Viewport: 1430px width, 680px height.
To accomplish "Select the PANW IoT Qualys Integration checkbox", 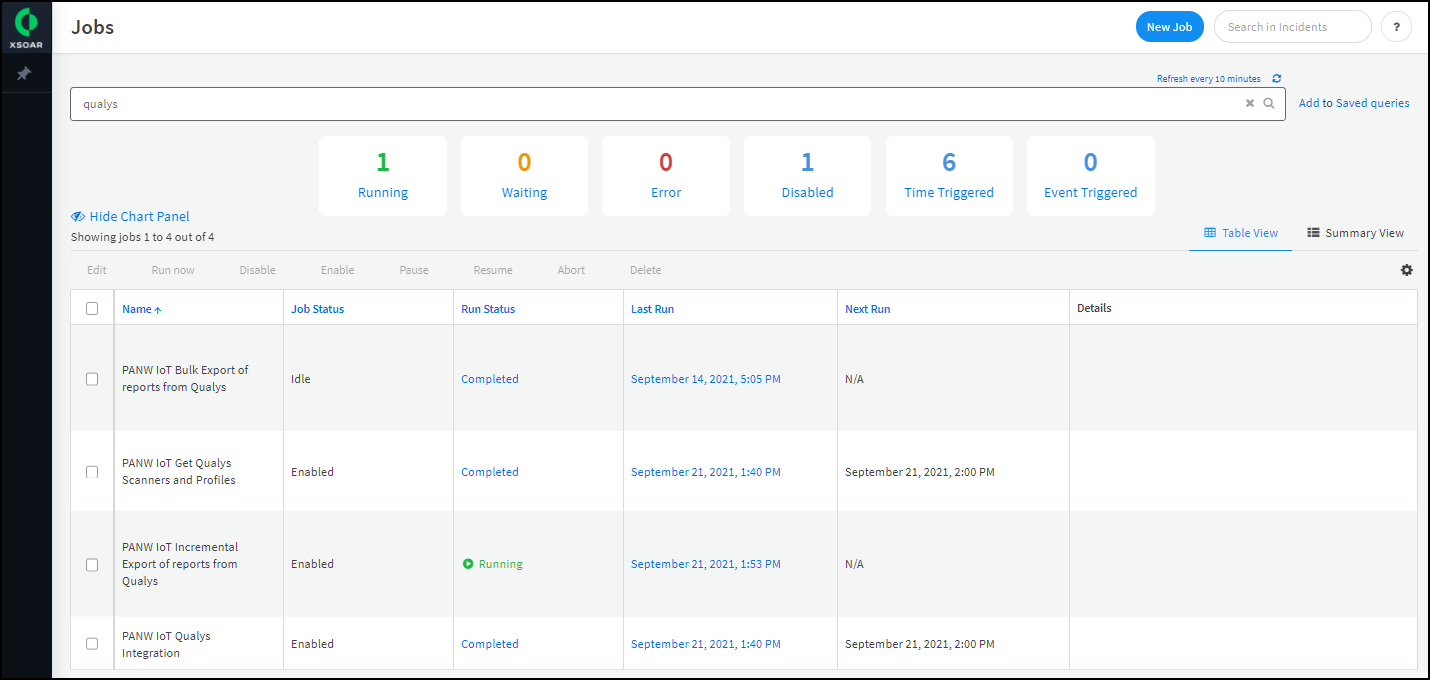I will [92, 644].
